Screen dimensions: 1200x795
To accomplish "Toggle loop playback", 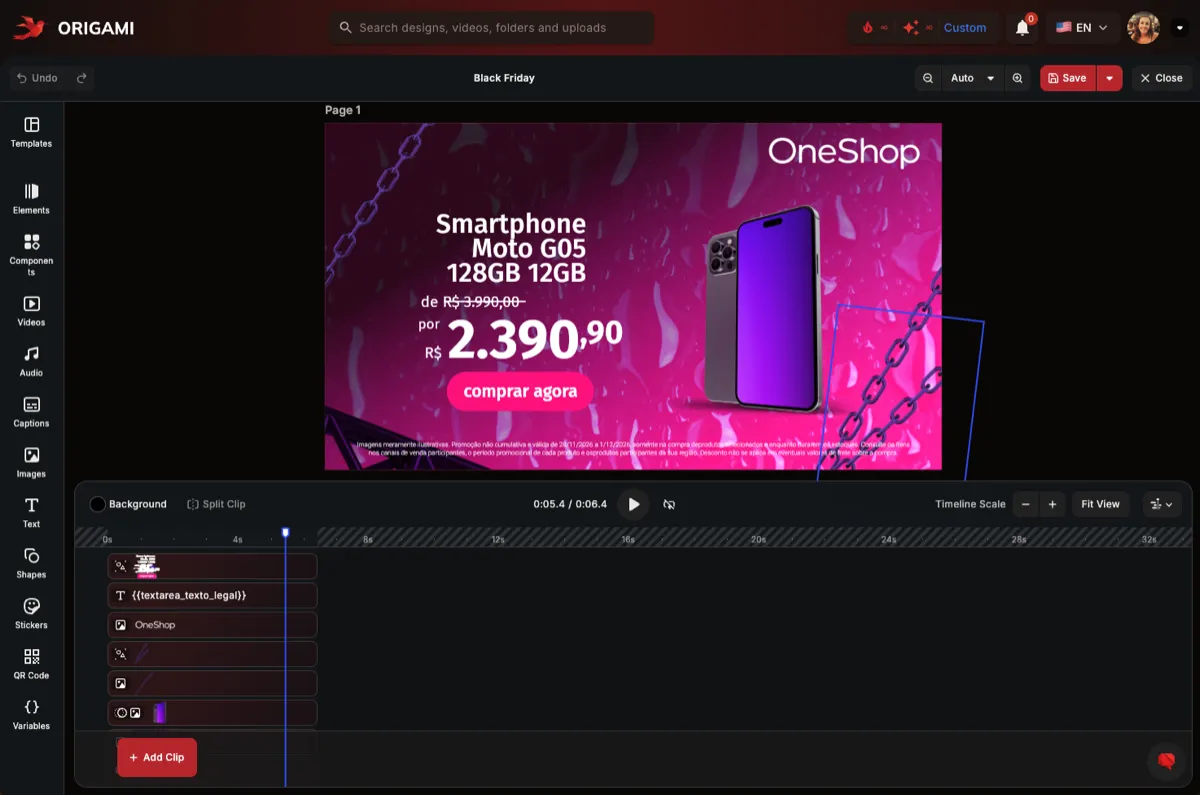I will pyautogui.click(x=669, y=505).
